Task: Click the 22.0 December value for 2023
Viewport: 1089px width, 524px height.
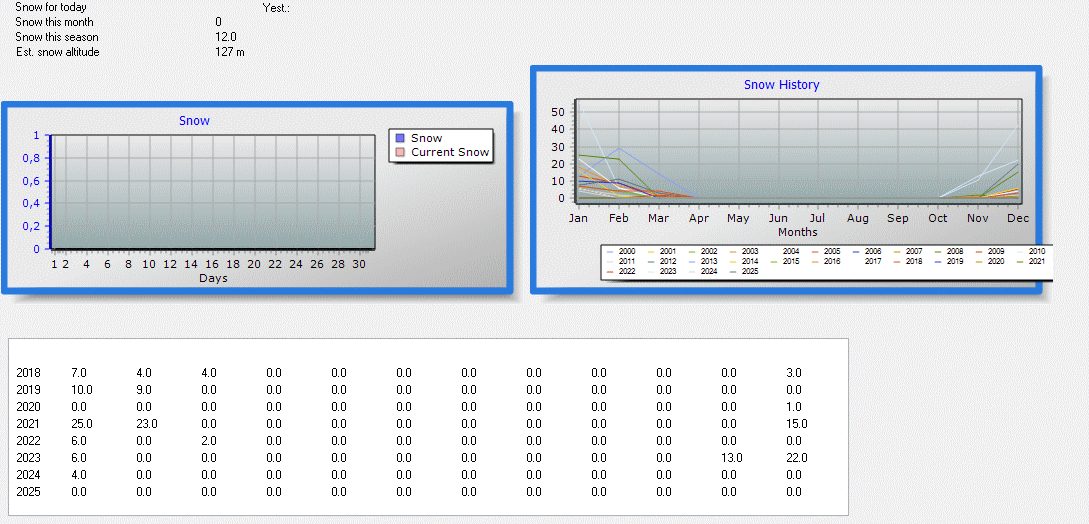Action: point(797,458)
